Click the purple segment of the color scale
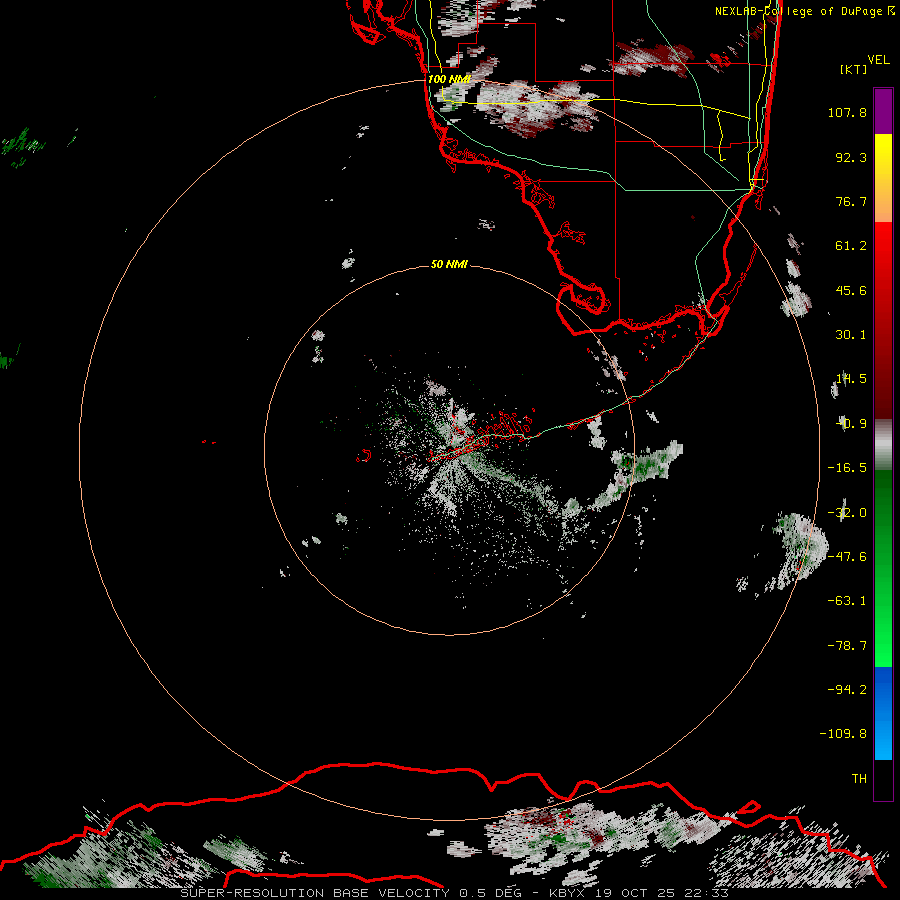 (883, 112)
